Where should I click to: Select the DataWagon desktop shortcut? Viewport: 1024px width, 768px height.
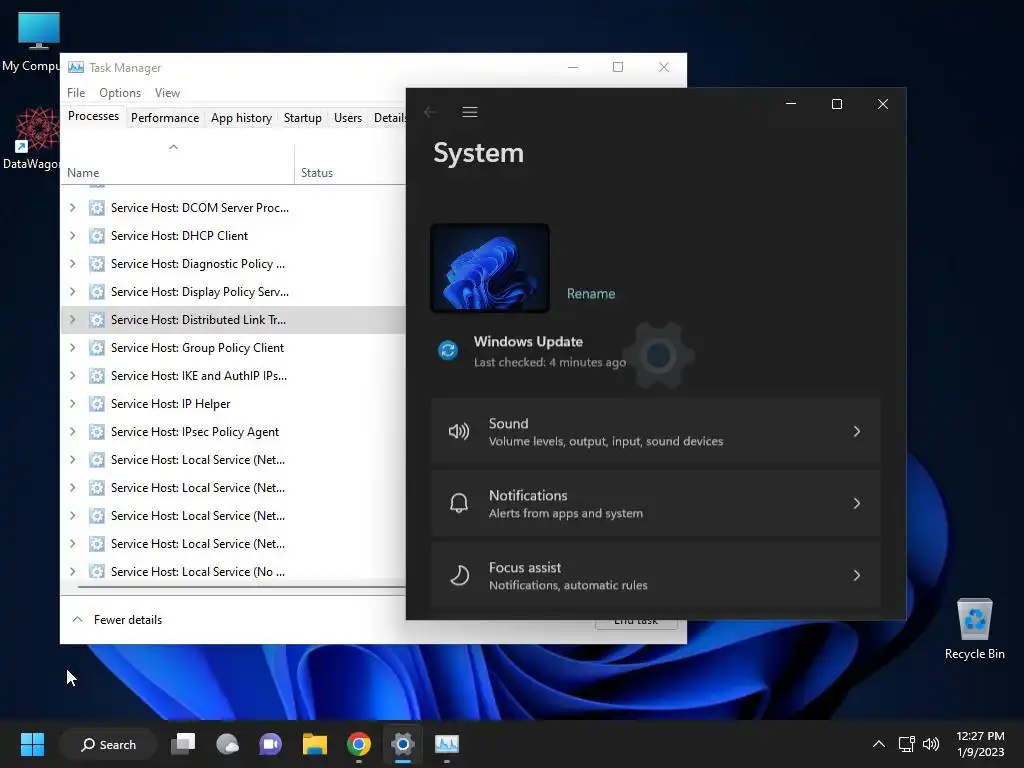[x=31, y=138]
